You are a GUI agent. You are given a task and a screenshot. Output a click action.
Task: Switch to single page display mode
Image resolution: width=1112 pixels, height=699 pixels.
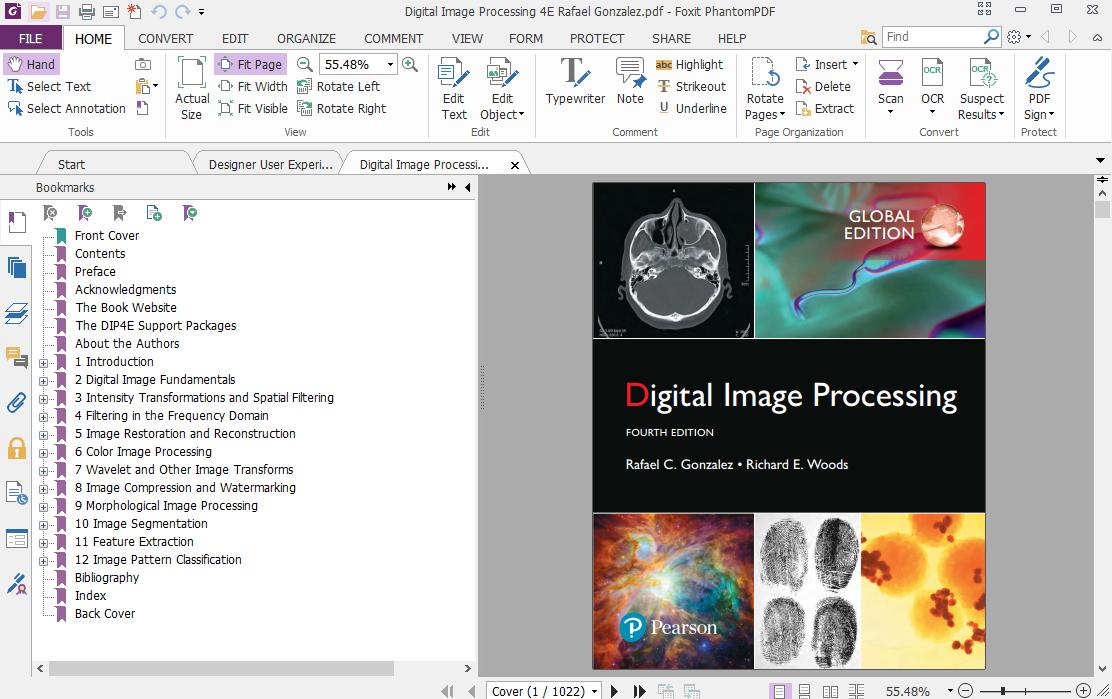click(779, 691)
